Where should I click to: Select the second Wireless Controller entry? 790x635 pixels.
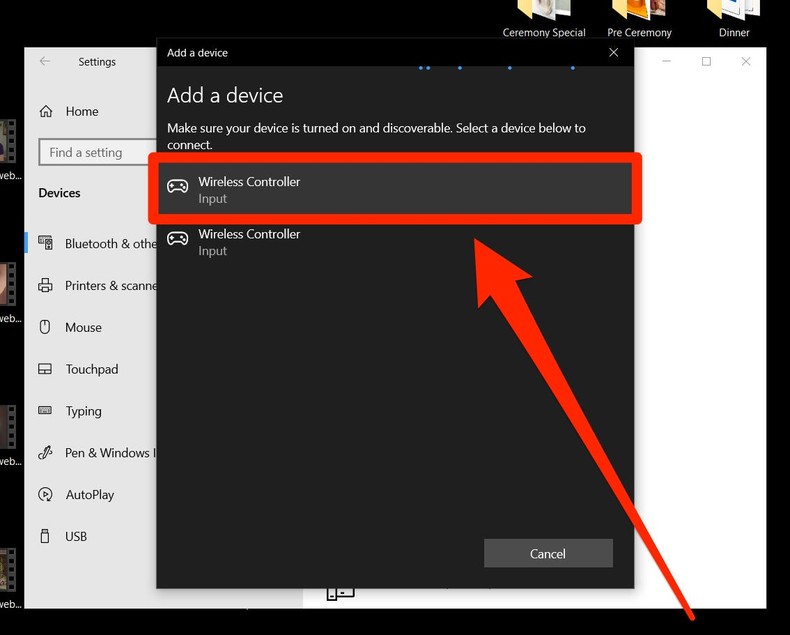coord(394,242)
